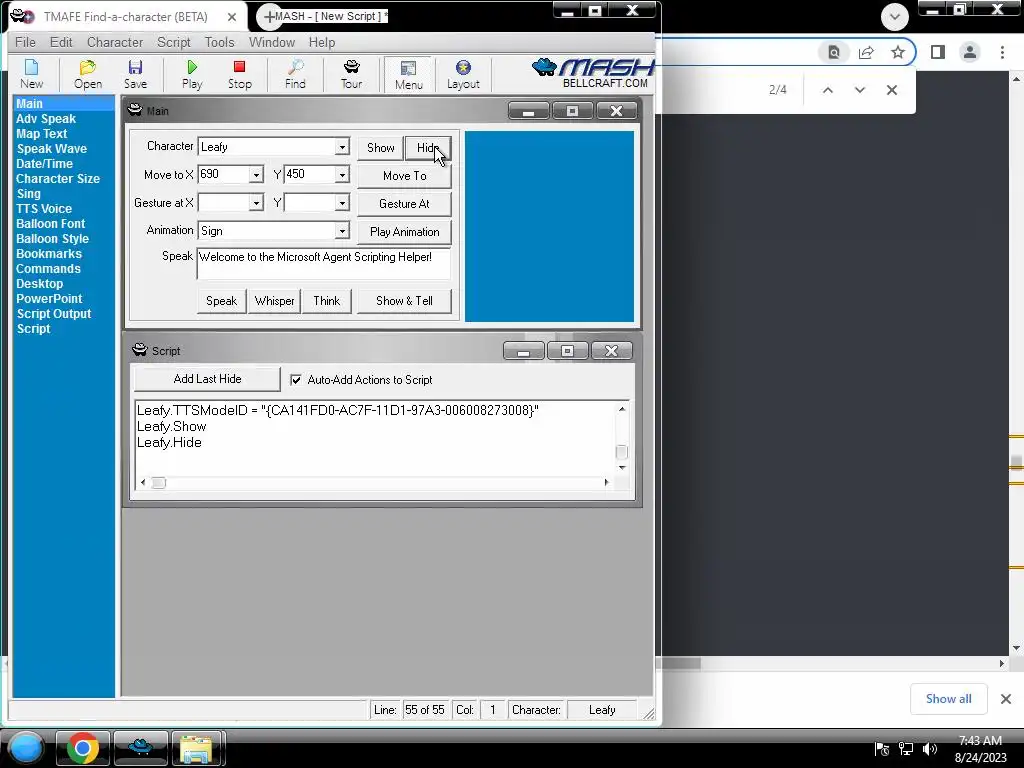1024x768 pixels.
Task: Click the Think button
Action: [327, 301]
